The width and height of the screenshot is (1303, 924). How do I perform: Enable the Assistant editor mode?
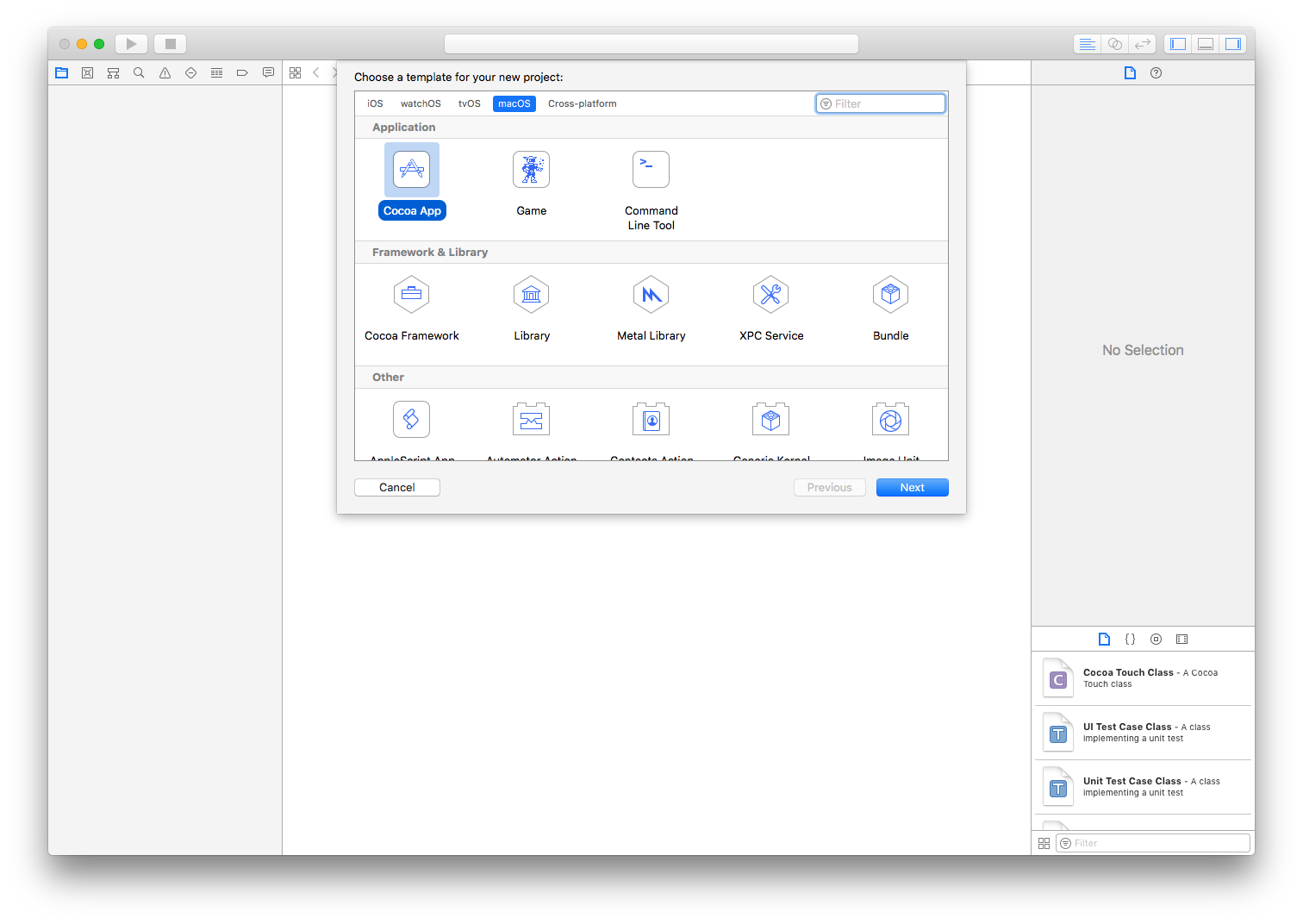pos(1114,43)
